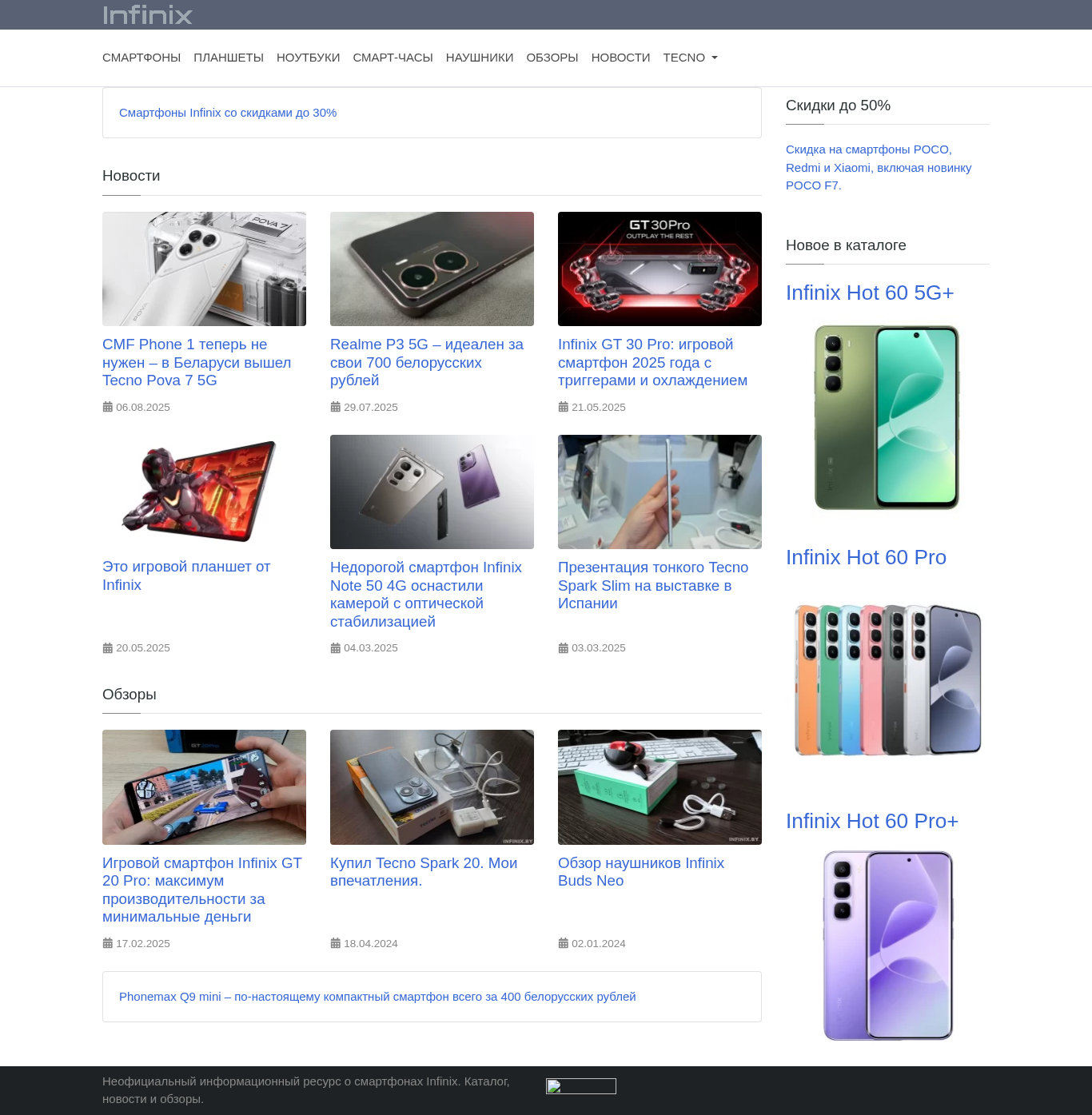Open 'Это игровой планшет от Infinix' article
1092x1115 pixels.
(186, 575)
